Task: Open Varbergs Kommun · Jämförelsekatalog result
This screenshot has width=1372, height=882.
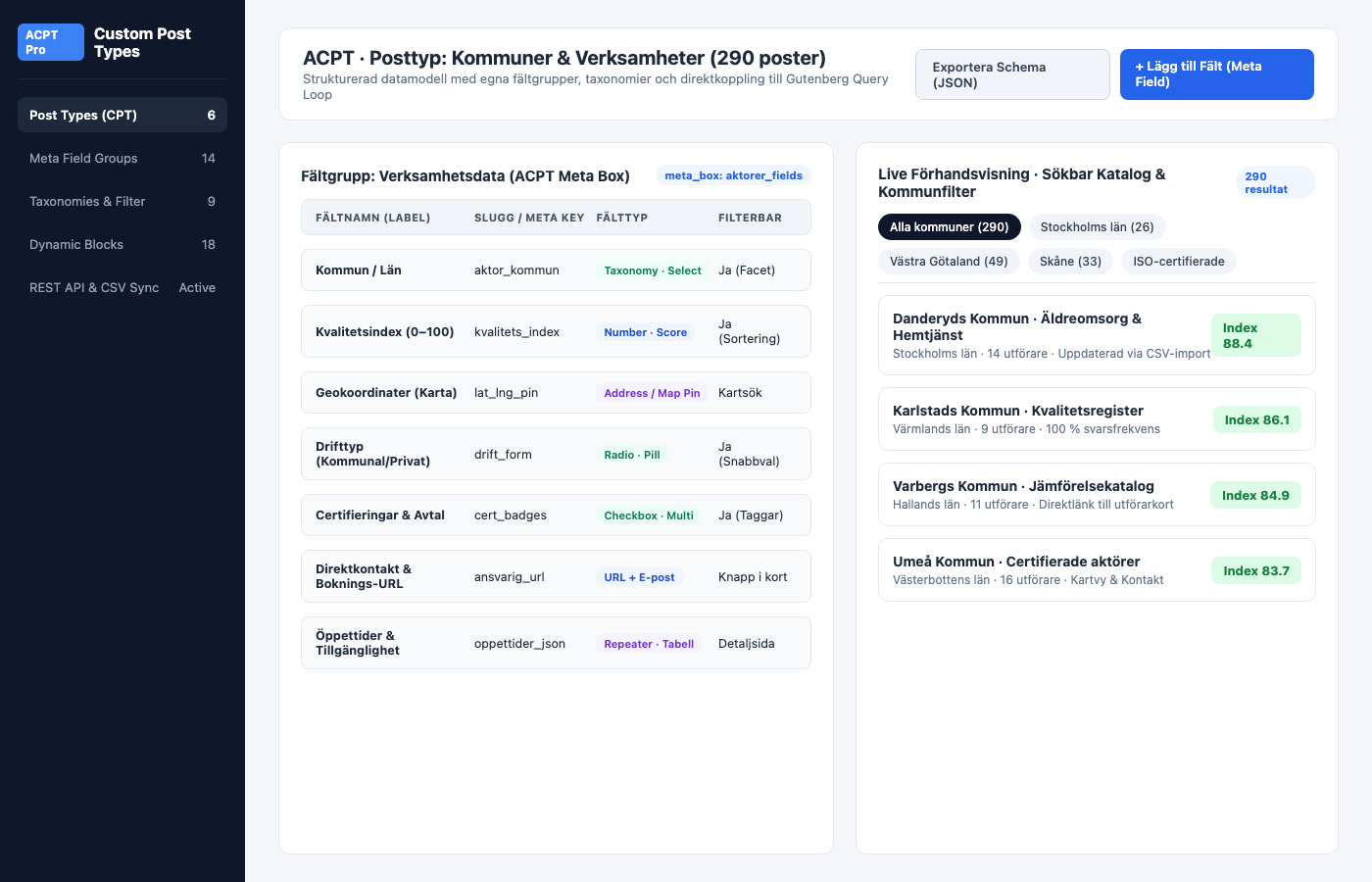Action: click(x=1097, y=495)
